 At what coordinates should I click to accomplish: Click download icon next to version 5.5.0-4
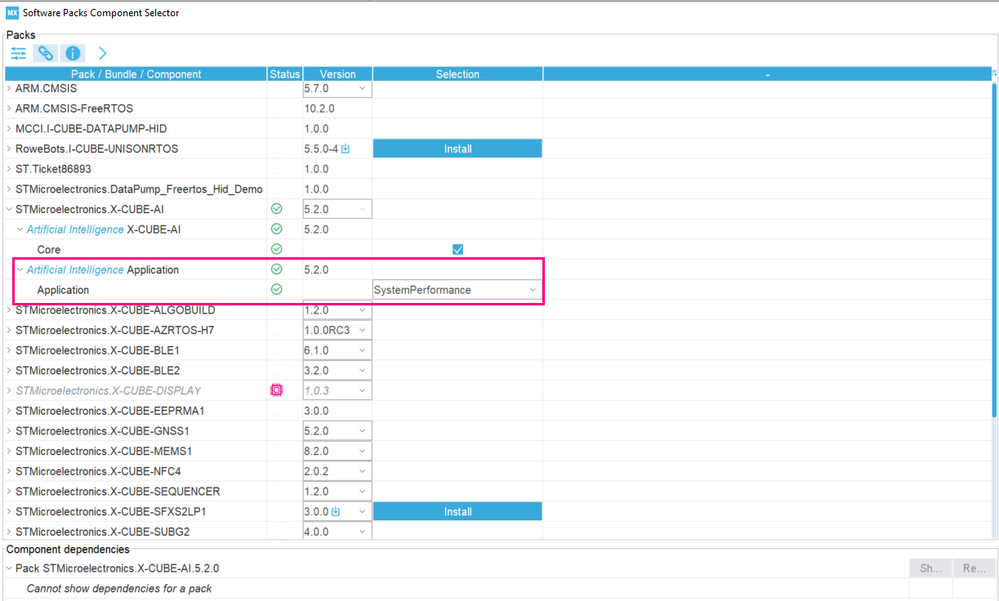click(345, 149)
